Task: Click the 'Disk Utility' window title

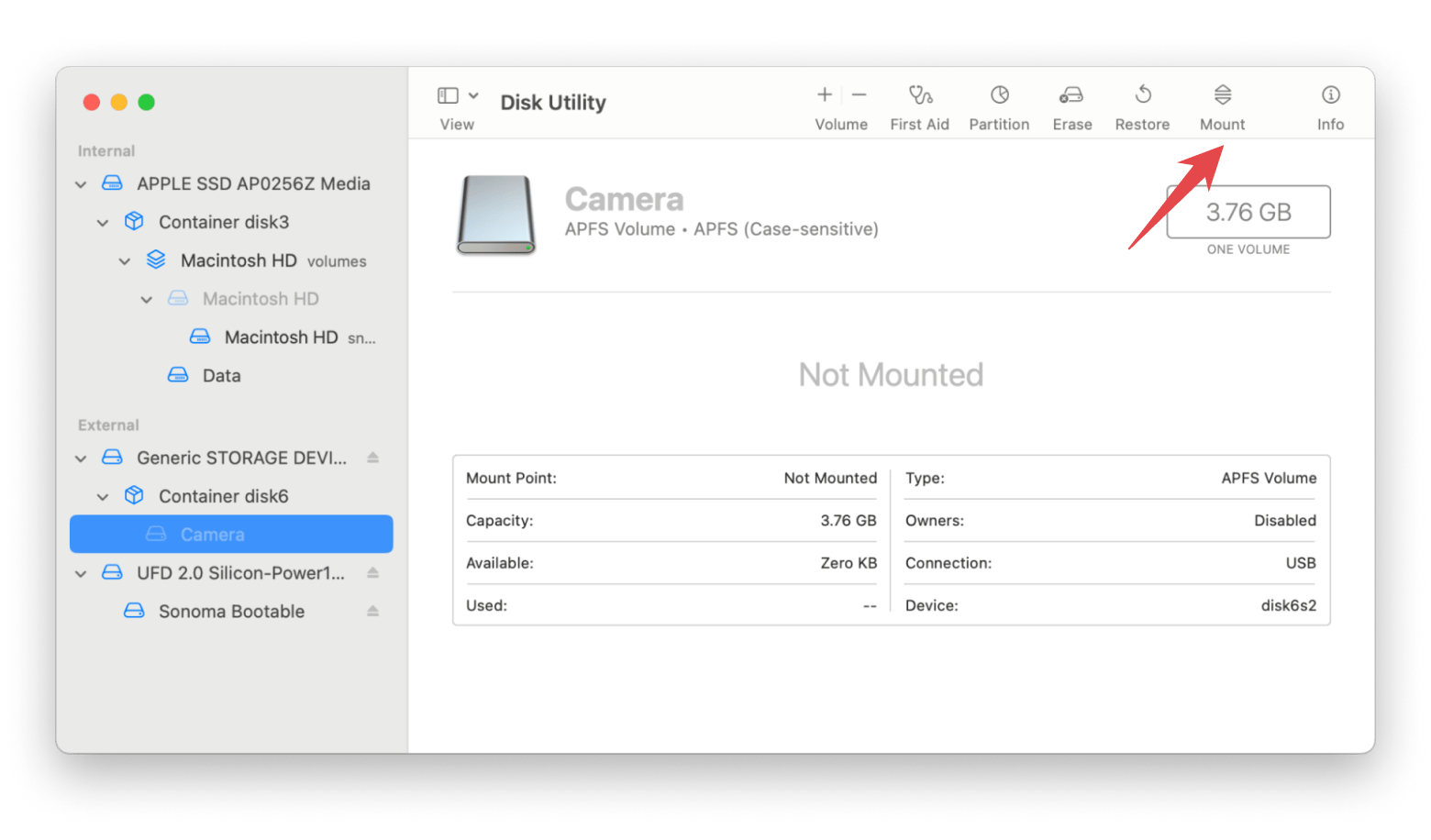Action: (x=553, y=103)
